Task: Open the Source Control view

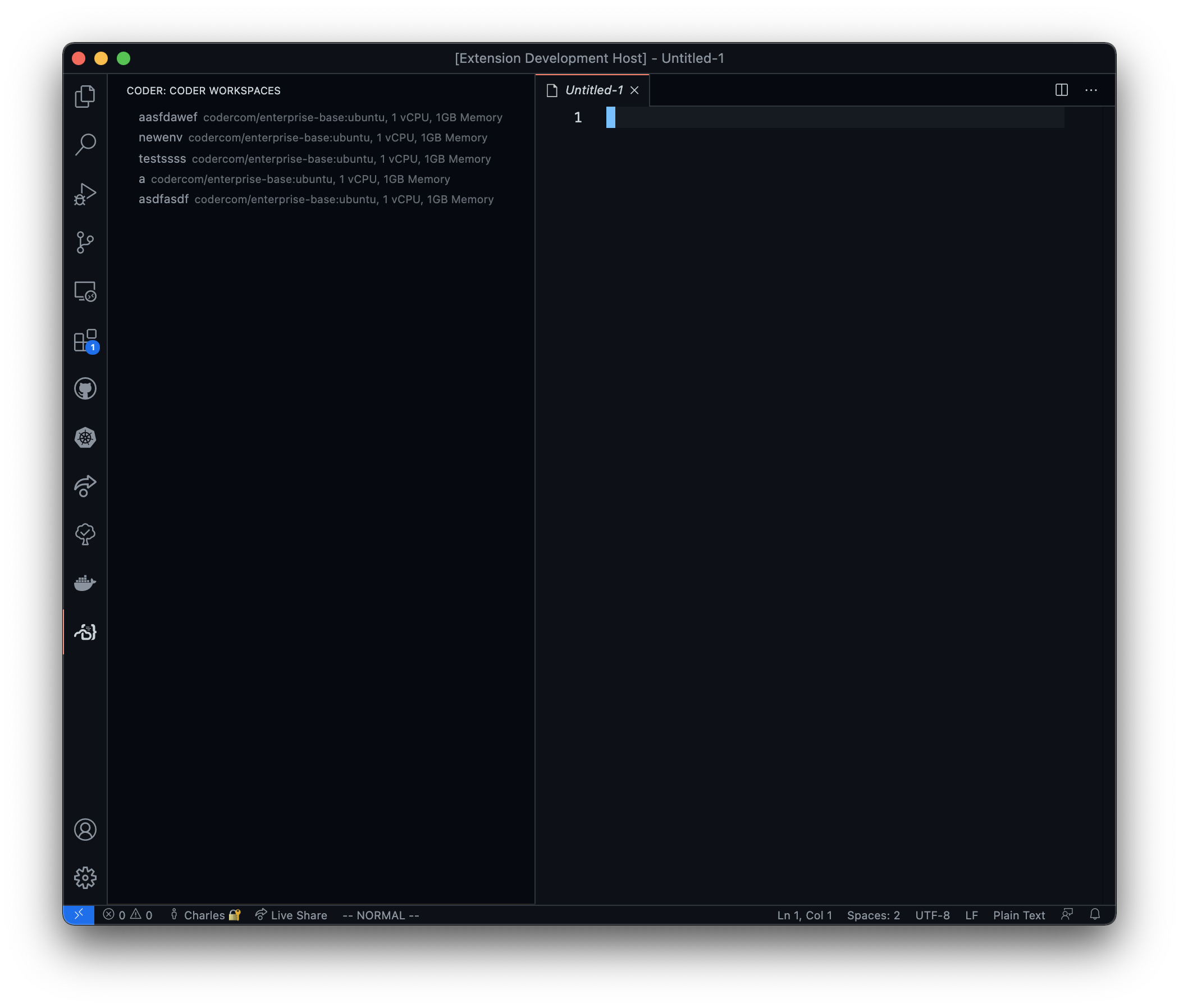Action: tap(85, 242)
